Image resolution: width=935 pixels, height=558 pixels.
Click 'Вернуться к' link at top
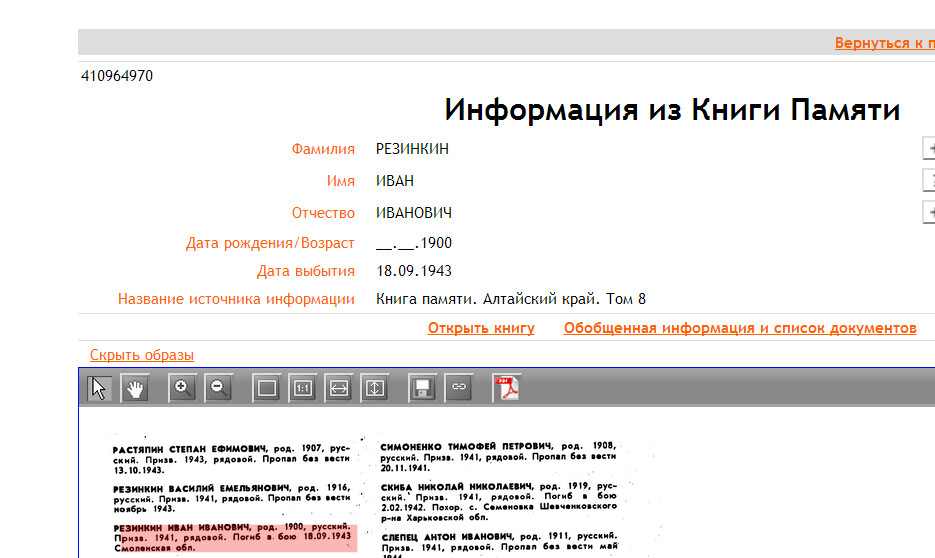coord(884,43)
